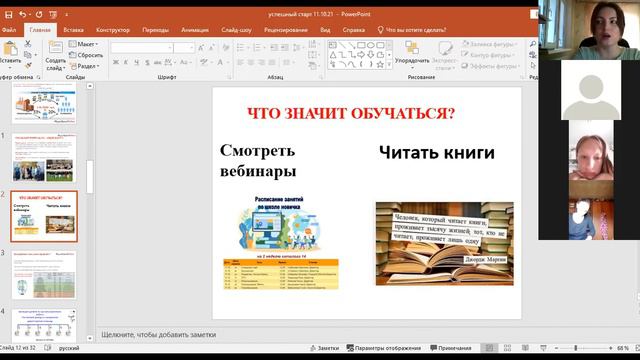Toggle bold (Ж) formatting
The width and height of the screenshot is (640, 360).
pos(116,62)
